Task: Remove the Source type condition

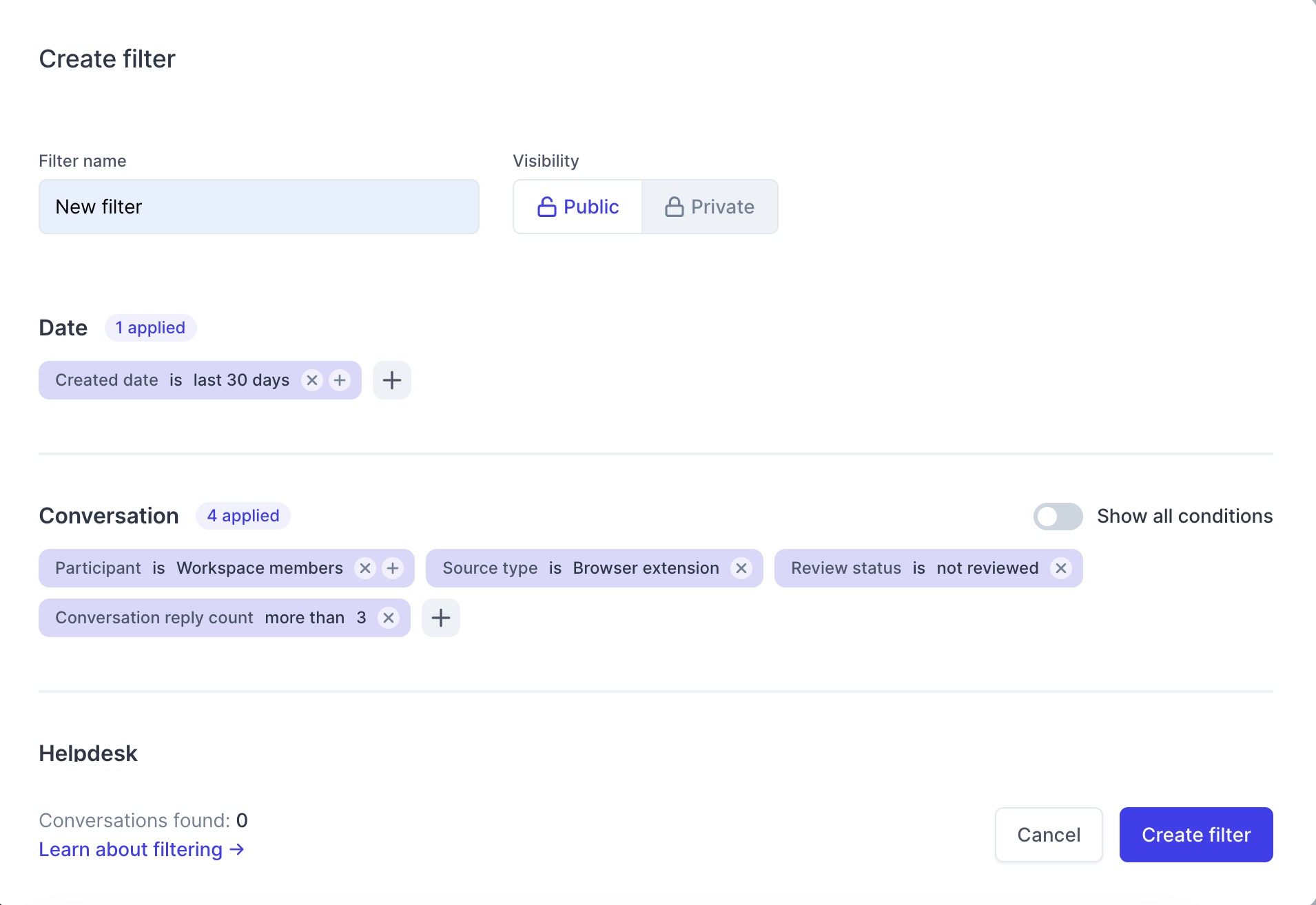Action: pyautogui.click(x=741, y=568)
